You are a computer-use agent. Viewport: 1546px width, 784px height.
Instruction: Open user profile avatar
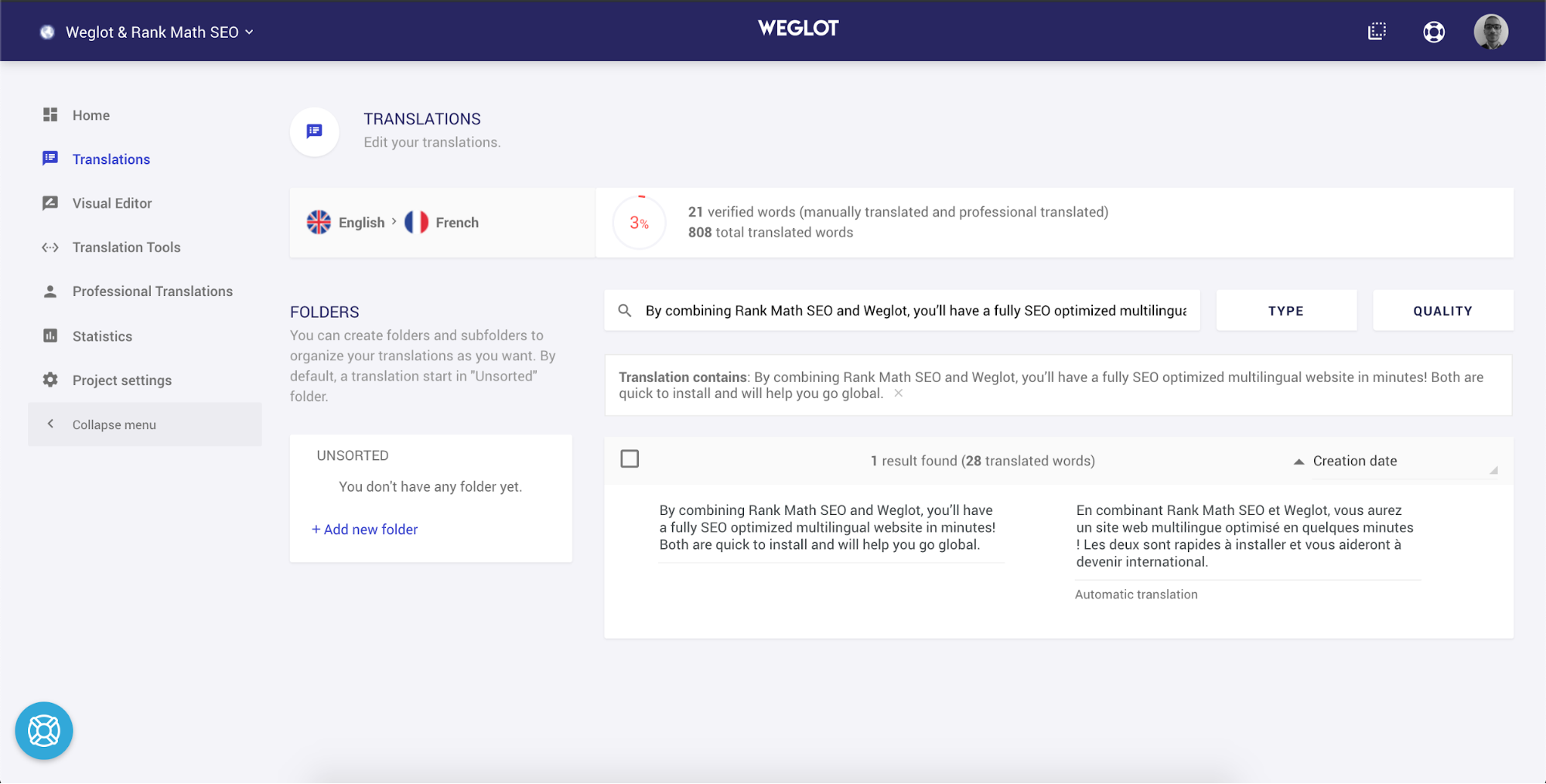[1490, 32]
